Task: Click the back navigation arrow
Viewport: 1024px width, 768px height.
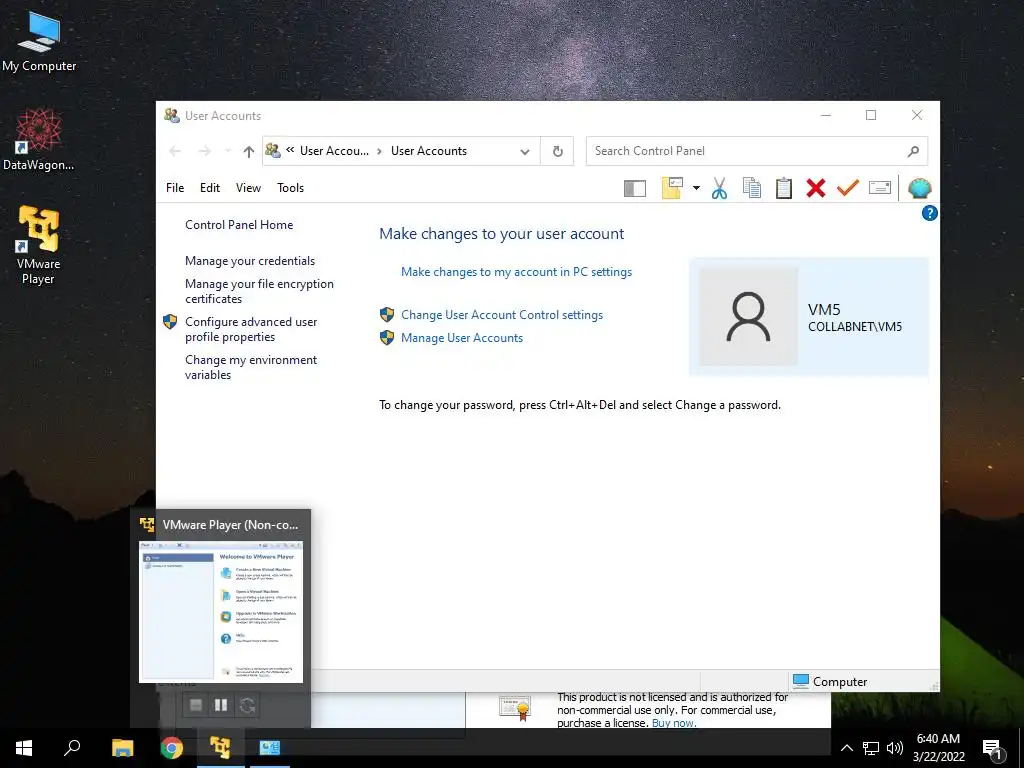Action: click(x=175, y=152)
